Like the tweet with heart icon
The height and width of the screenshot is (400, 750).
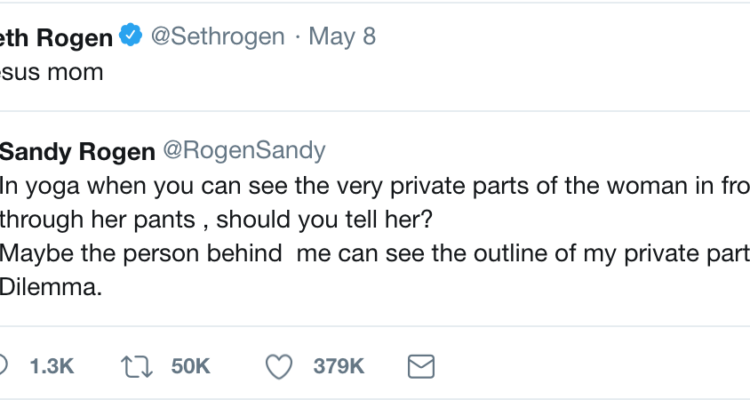(x=280, y=365)
